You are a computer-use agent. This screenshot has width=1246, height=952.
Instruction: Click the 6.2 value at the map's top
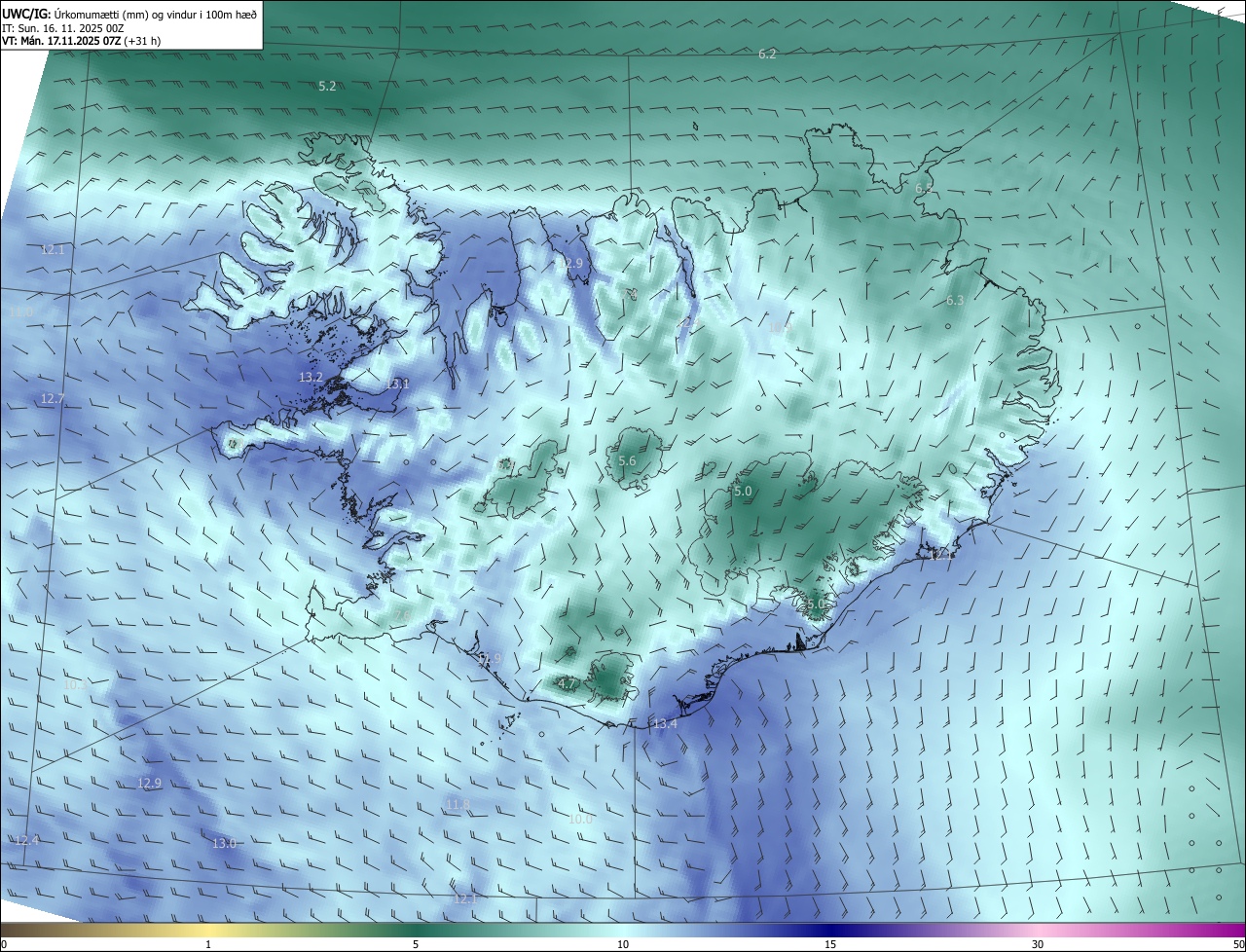click(x=767, y=54)
